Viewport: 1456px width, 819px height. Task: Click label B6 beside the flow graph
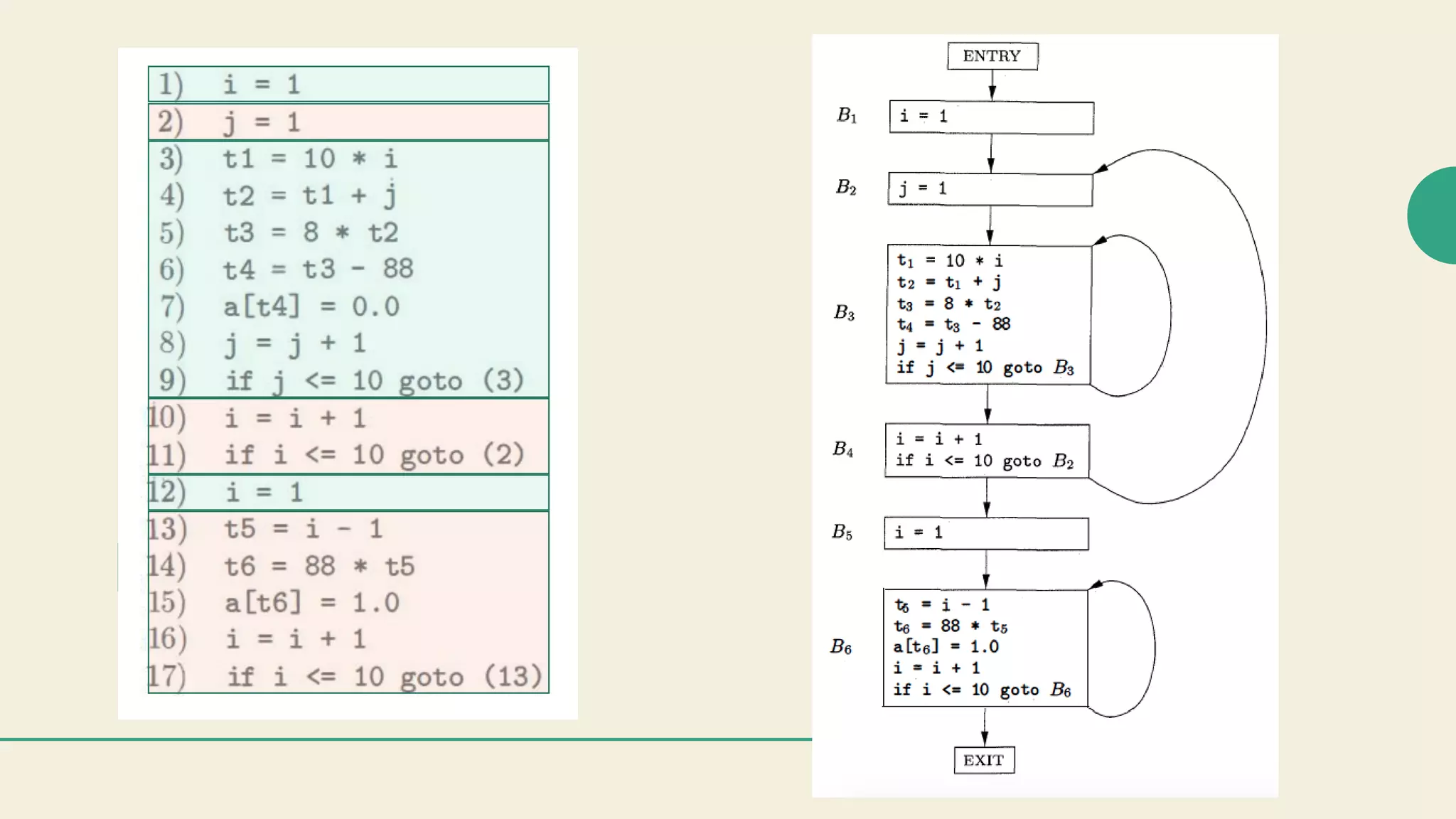841,647
